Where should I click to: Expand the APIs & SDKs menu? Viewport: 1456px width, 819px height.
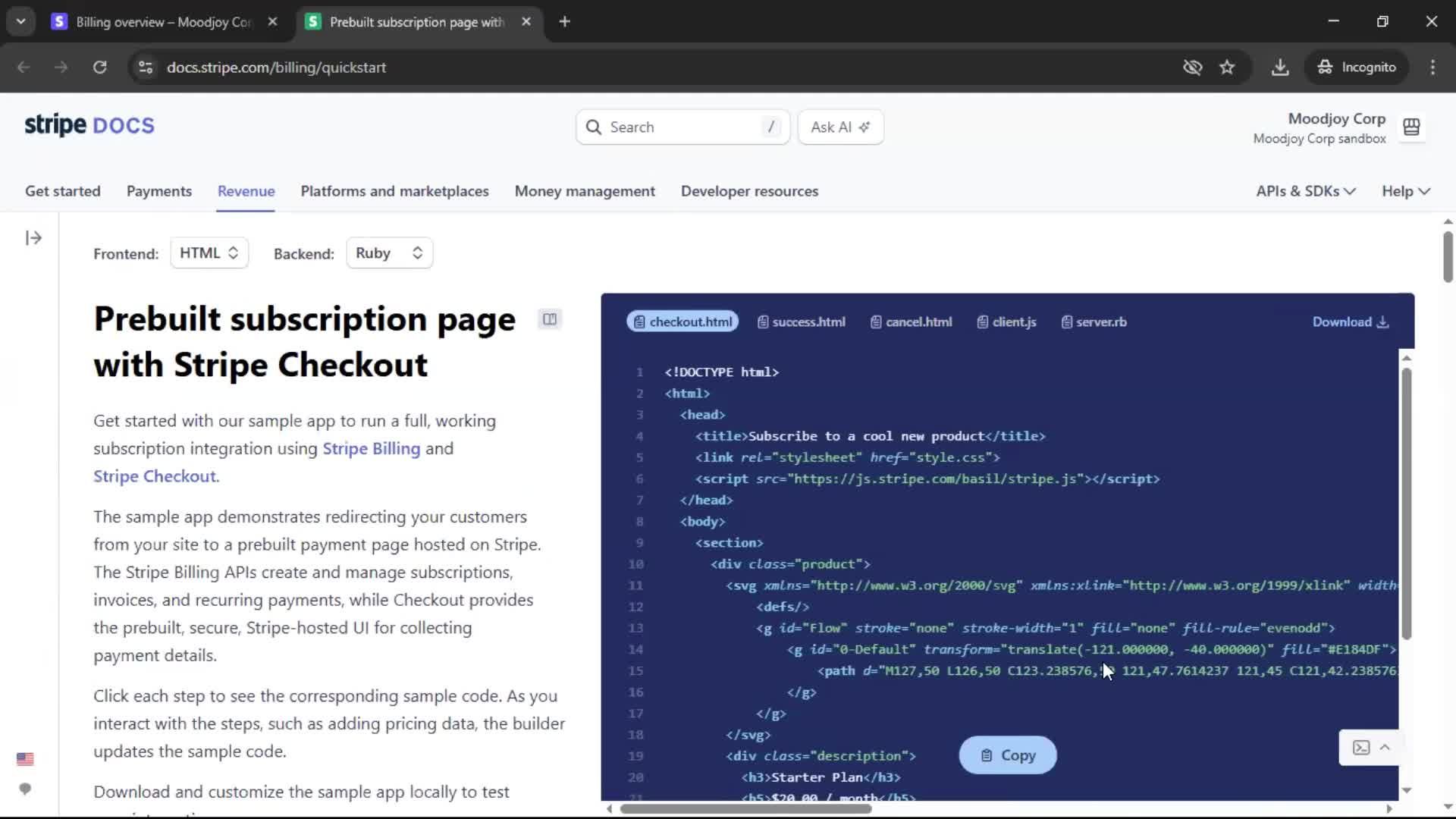1305,191
